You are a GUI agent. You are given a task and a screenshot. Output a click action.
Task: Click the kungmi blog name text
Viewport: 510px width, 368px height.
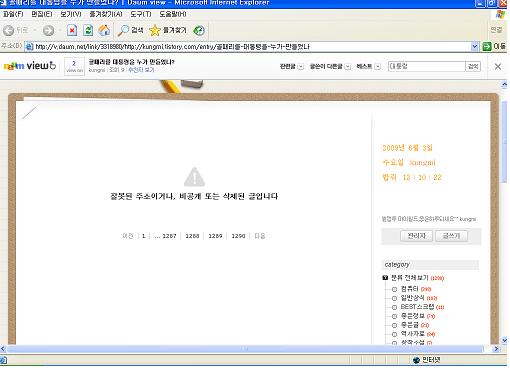[423, 163]
